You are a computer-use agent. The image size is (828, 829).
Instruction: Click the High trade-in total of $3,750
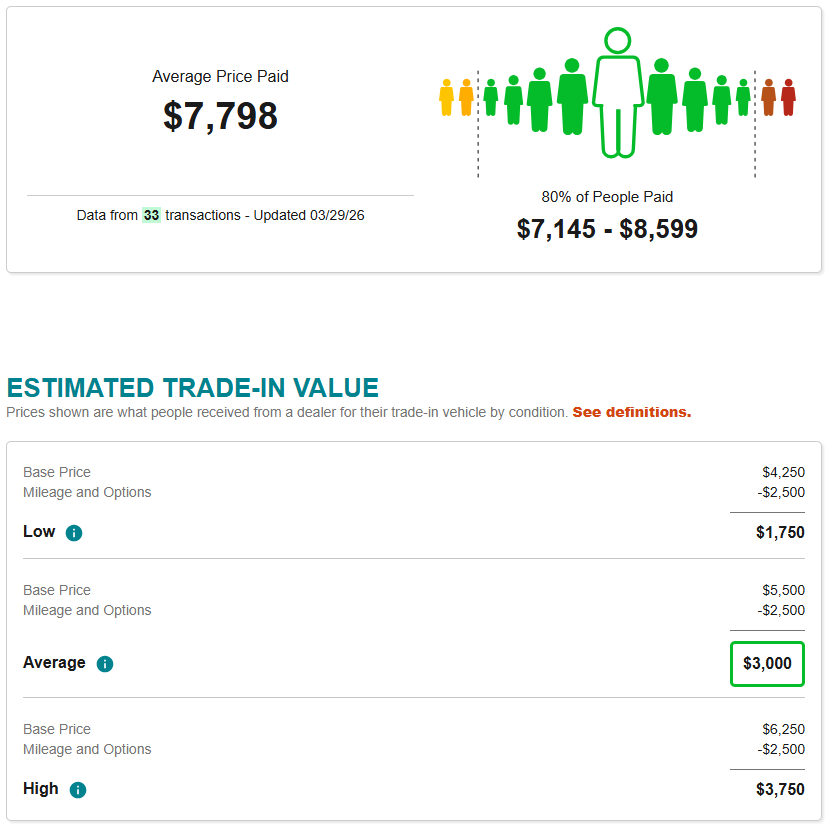[780, 790]
